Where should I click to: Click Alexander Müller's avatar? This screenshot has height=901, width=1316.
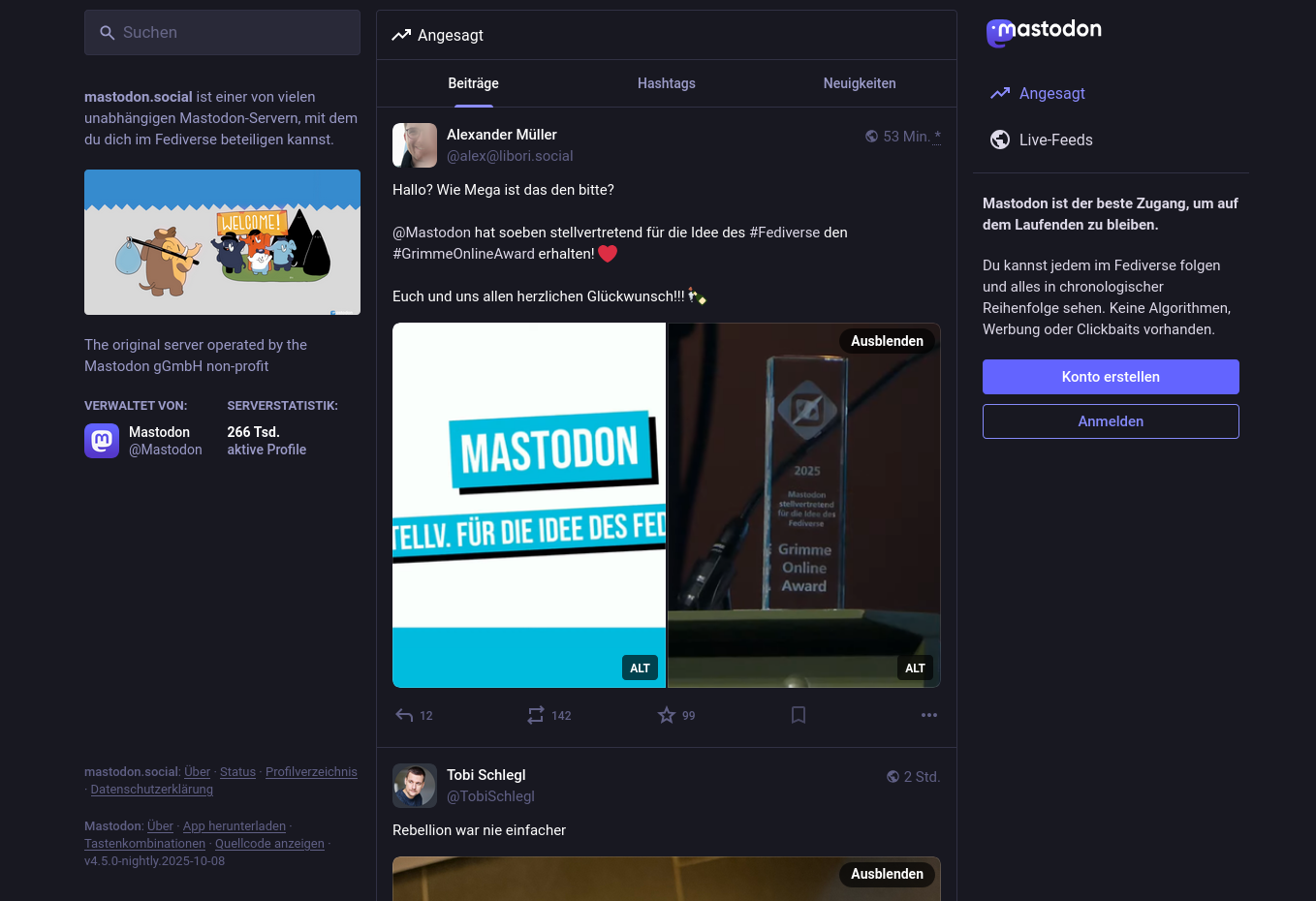click(415, 145)
